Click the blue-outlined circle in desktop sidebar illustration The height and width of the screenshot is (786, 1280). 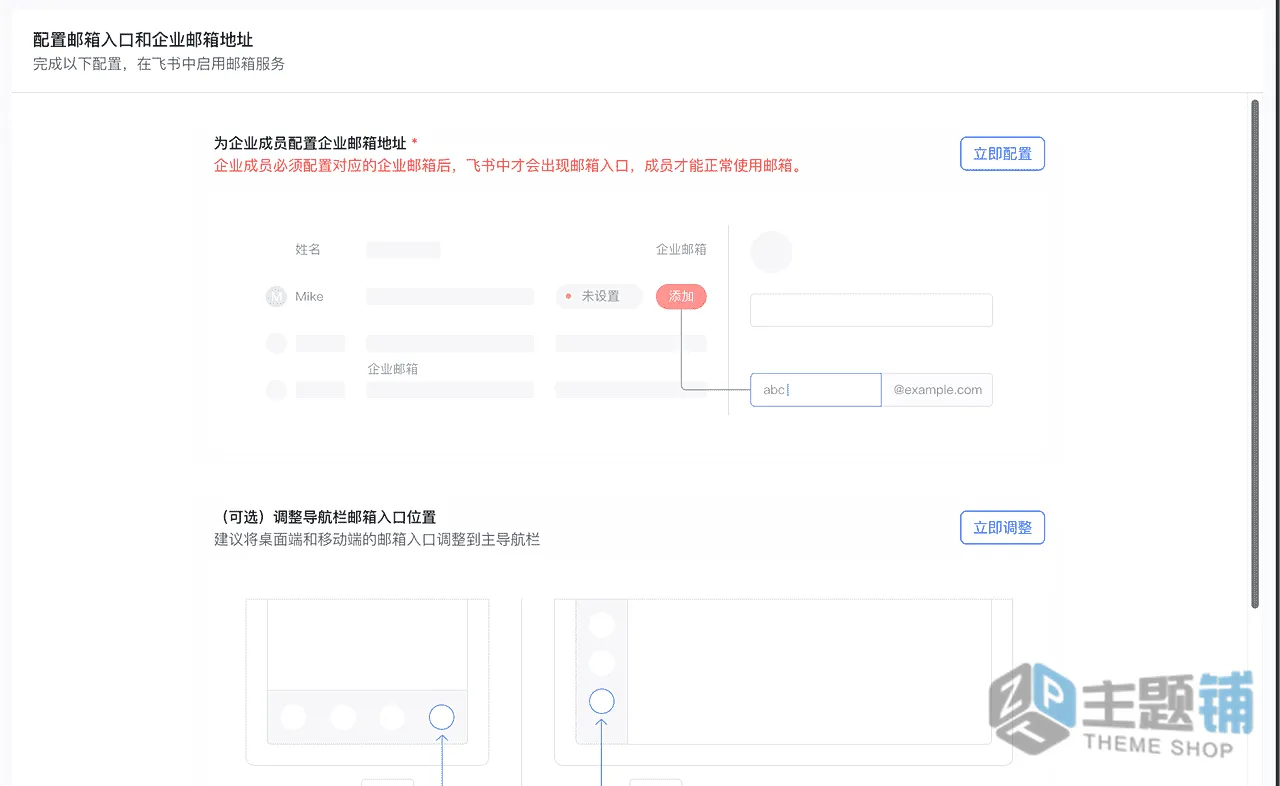(602, 701)
